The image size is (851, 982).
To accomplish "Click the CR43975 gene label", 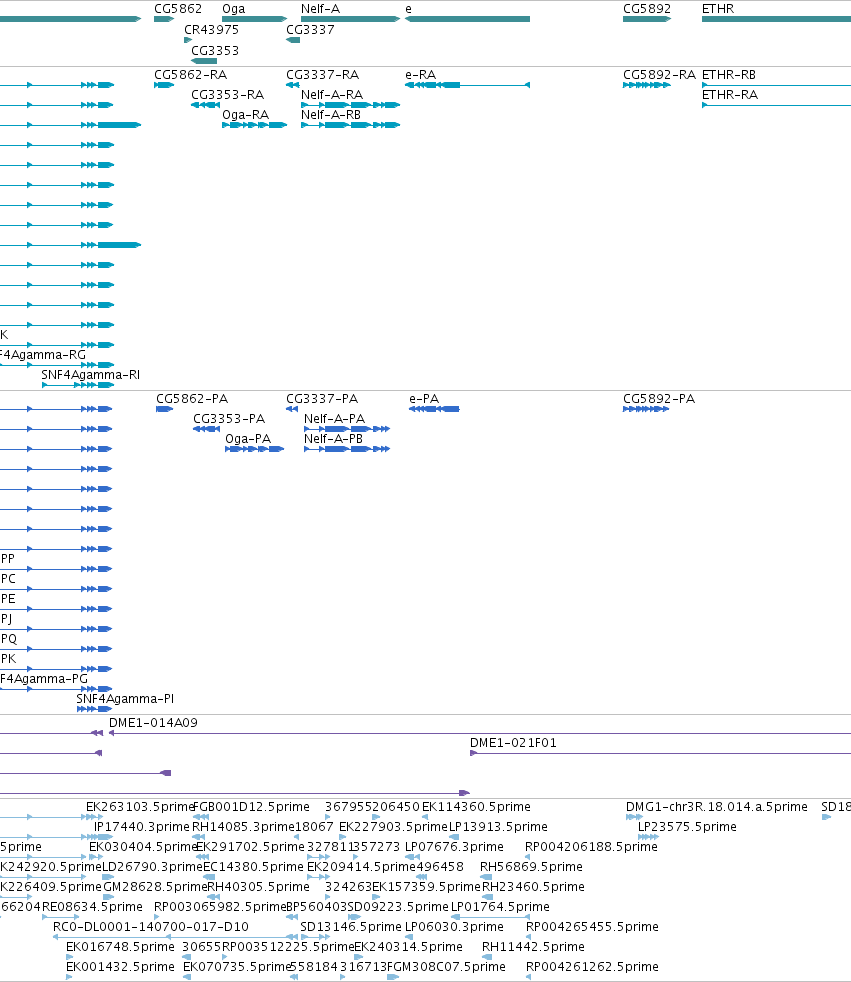I will click(211, 29).
